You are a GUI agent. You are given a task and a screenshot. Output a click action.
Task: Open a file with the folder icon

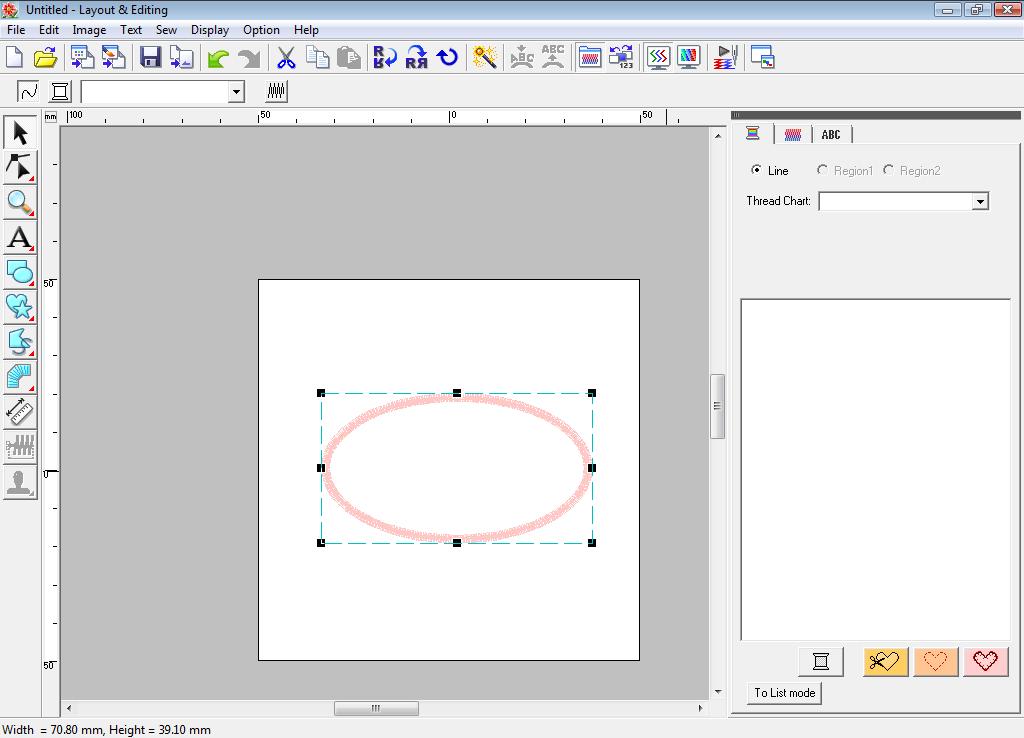tap(45, 57)
